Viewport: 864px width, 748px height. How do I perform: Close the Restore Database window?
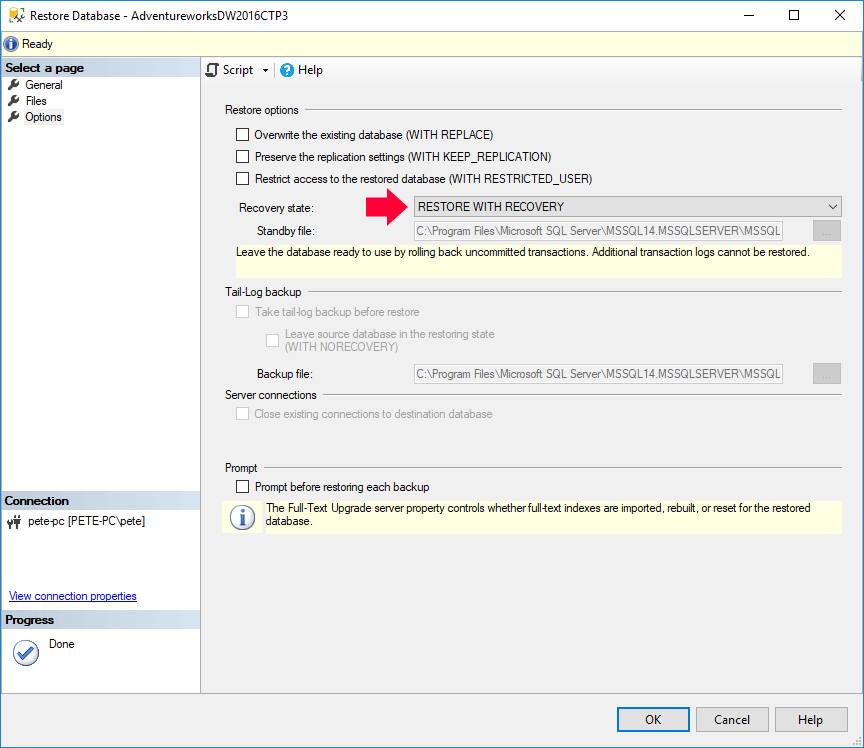pos(840,15)
